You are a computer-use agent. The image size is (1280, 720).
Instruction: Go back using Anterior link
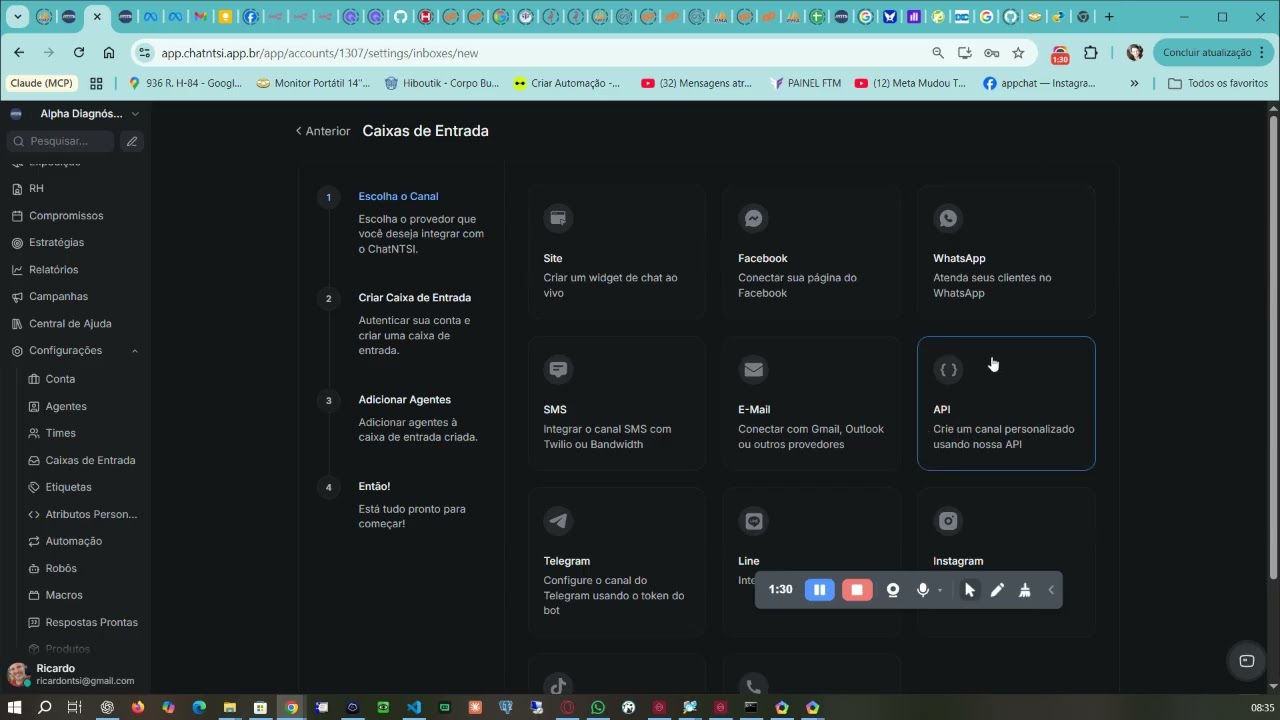pyautogui.click(x=322, y=131)
